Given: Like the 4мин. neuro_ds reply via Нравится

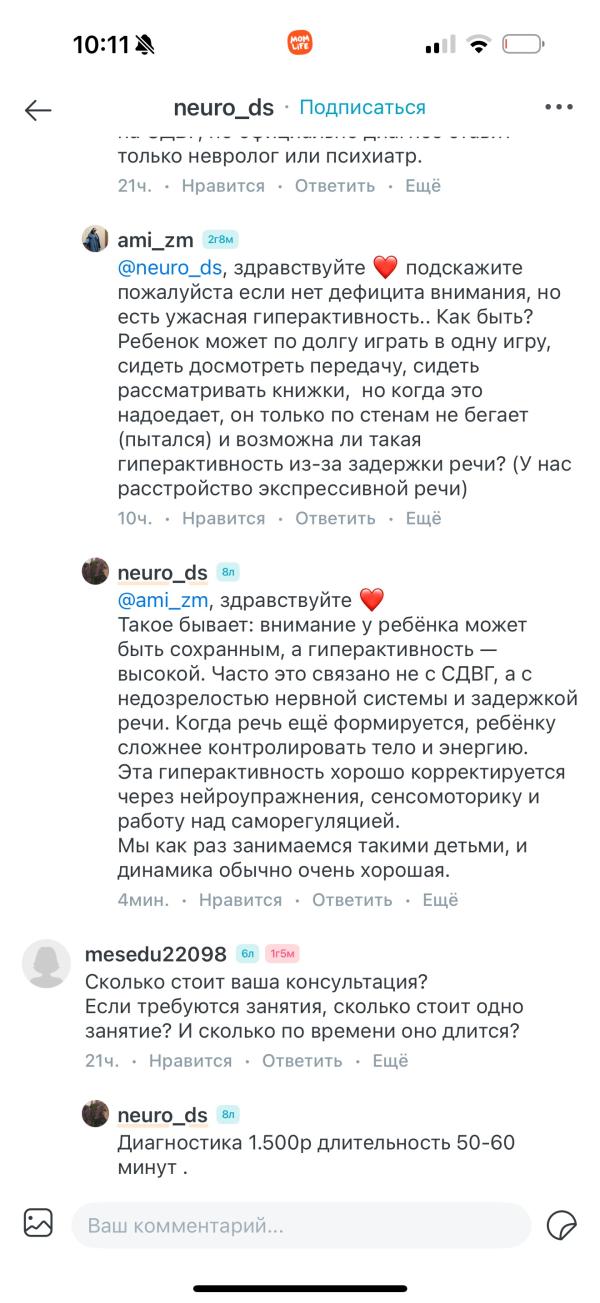Looking at the screenshot, I should pyautogui.click(x=240, y=900).
